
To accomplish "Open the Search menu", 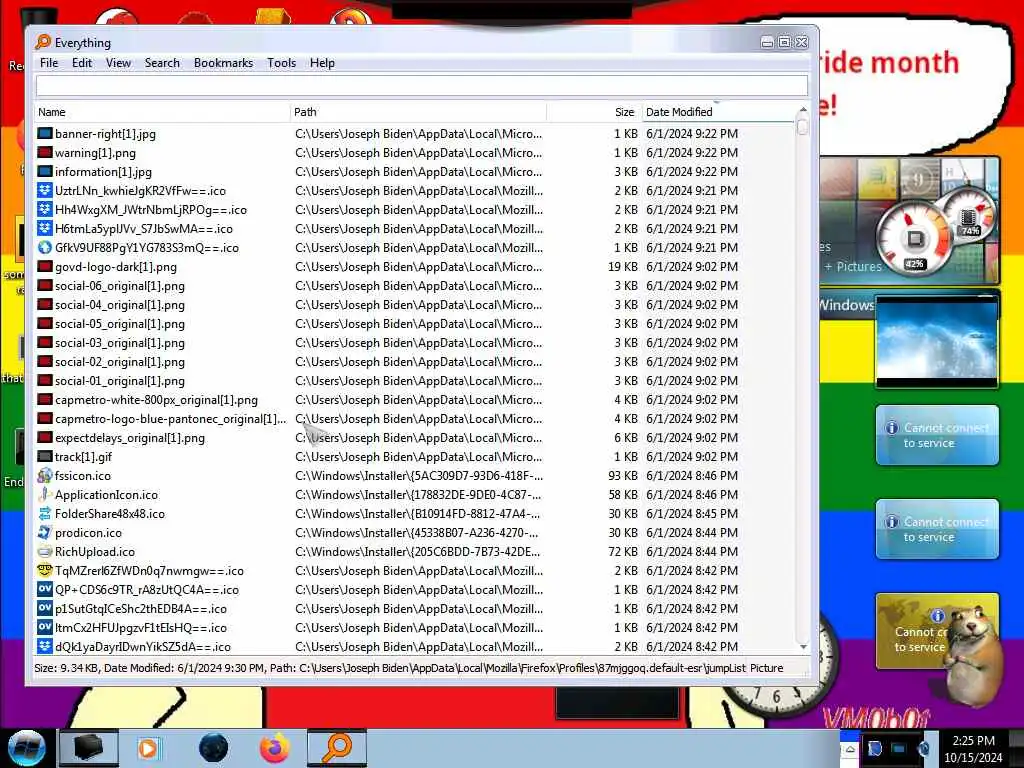I will (x=162, y=63).
